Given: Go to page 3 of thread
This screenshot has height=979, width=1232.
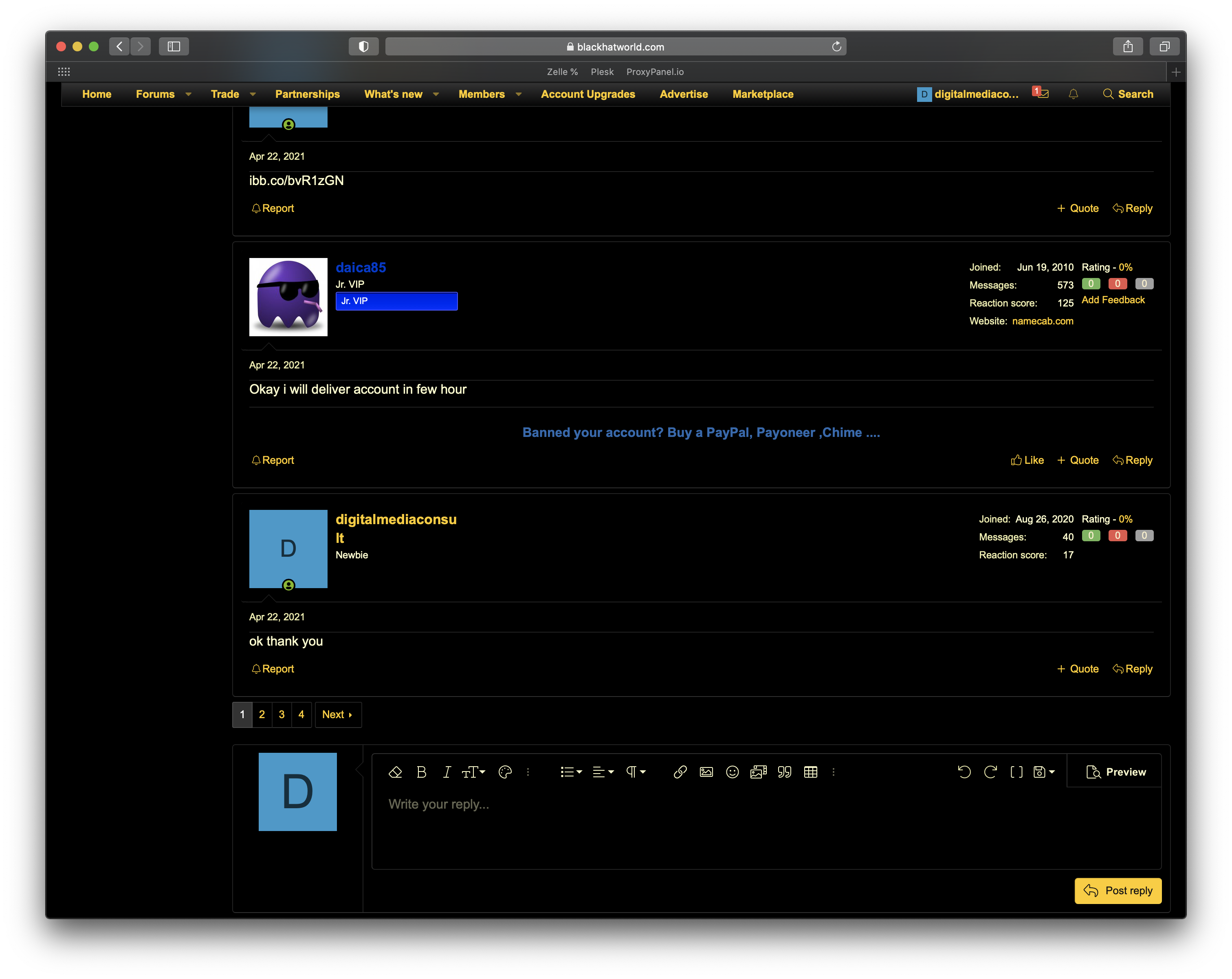Looking at the screenshot, I should 282,714.
